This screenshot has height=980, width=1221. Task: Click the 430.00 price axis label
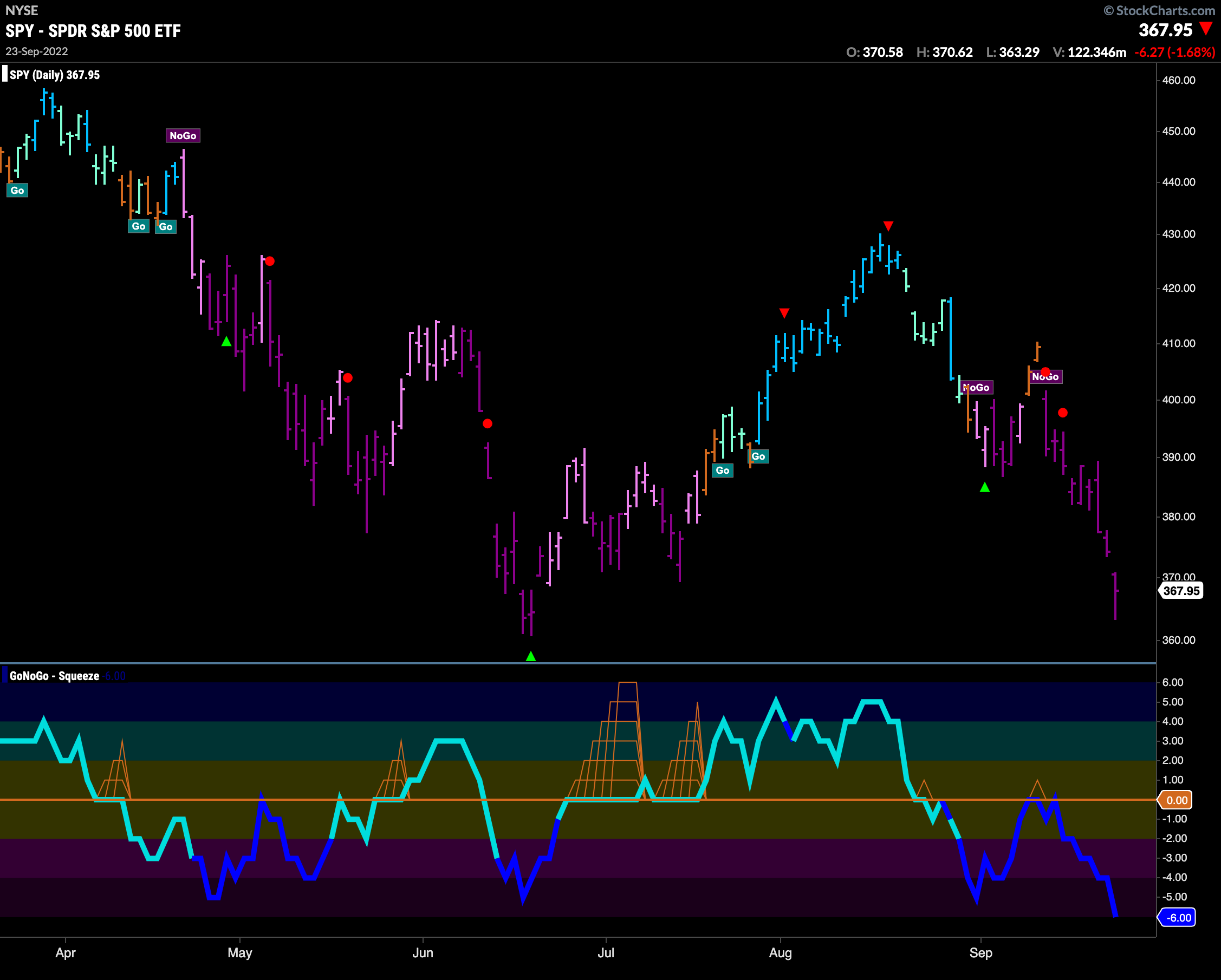click(1179, 234)
